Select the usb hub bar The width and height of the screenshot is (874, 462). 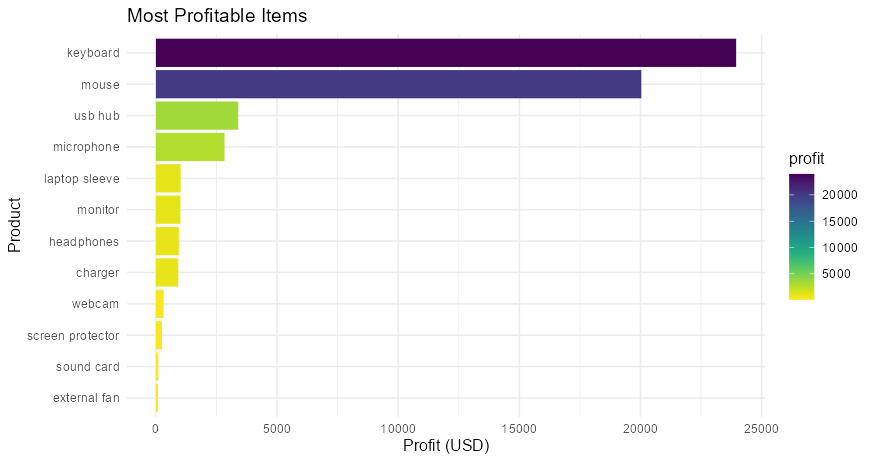pos(196,116)
